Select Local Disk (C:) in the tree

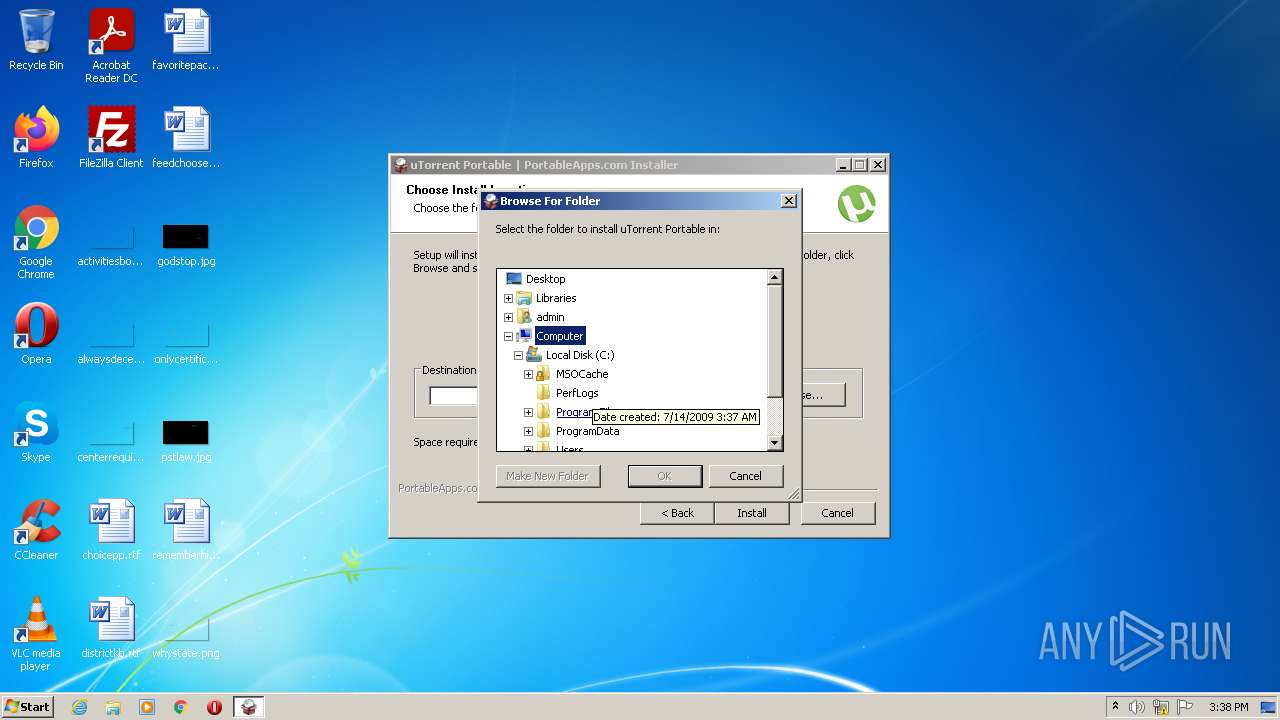point(579,355)
